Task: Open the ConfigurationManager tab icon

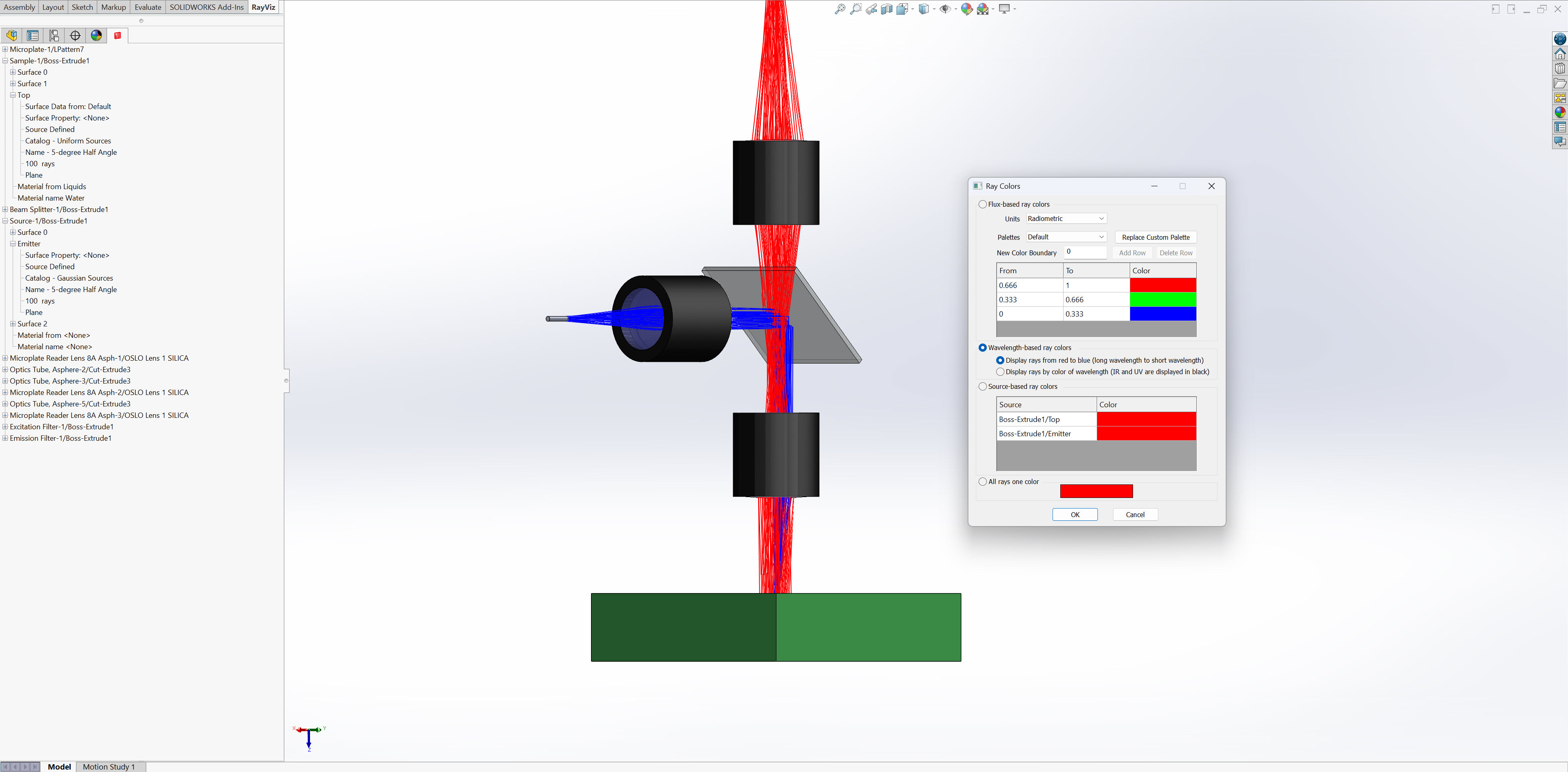Action: pos(54,35)
